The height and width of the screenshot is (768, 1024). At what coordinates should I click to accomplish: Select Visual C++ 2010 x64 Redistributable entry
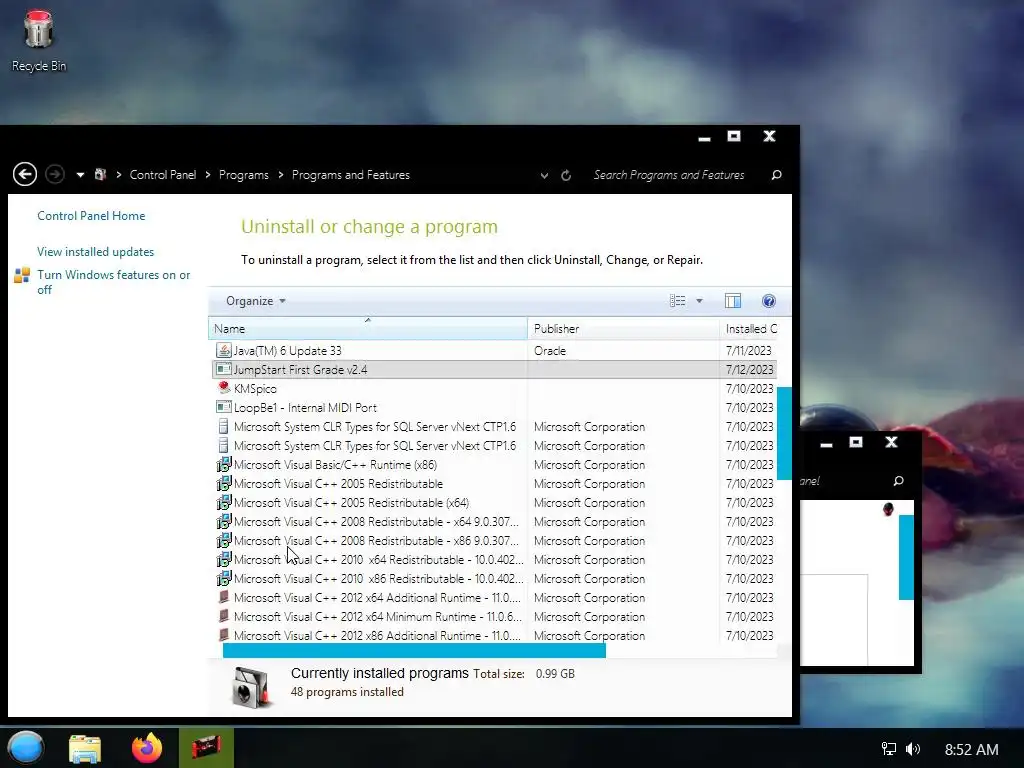point(379,560)
